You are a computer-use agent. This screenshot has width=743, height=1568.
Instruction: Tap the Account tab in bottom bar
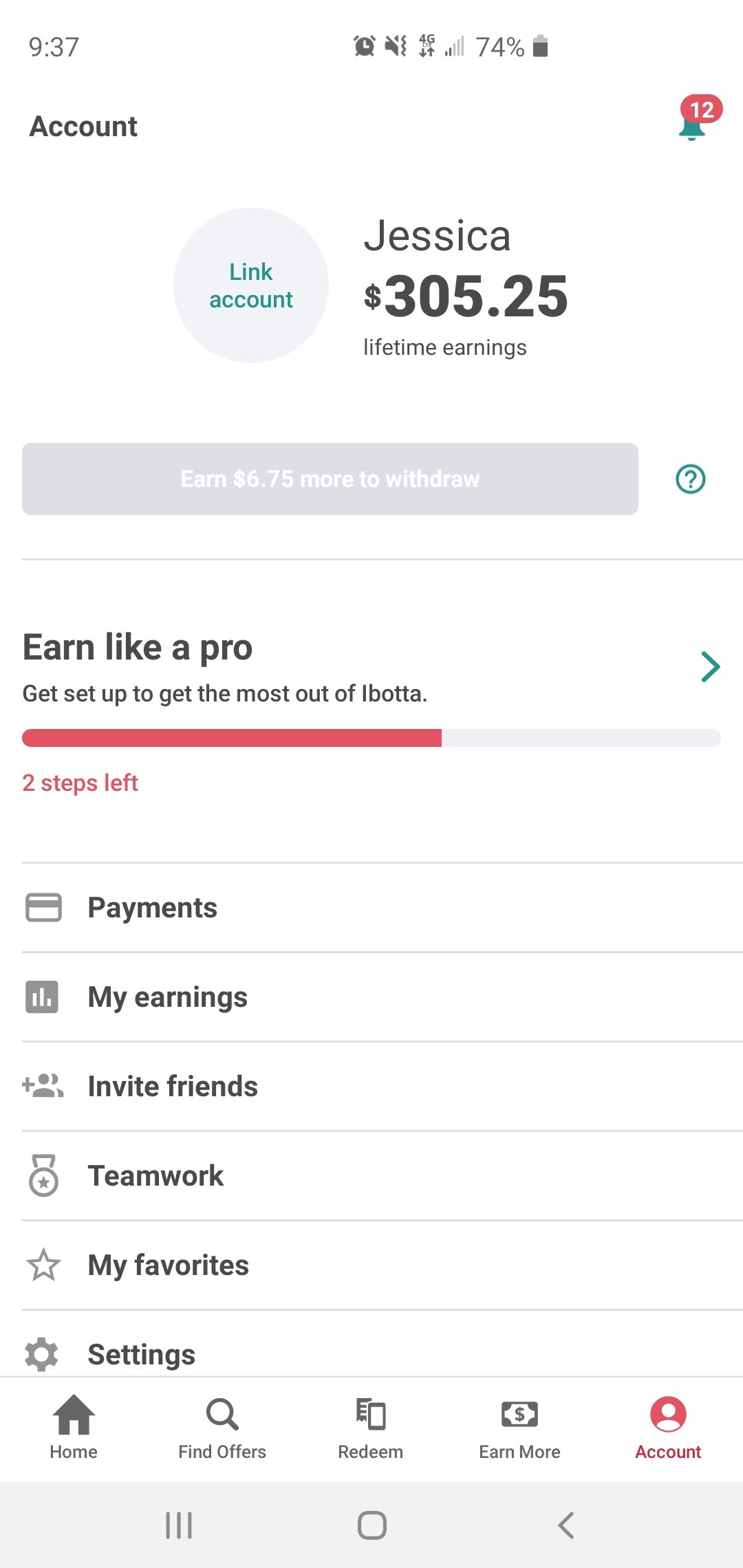click(667, 1428)
